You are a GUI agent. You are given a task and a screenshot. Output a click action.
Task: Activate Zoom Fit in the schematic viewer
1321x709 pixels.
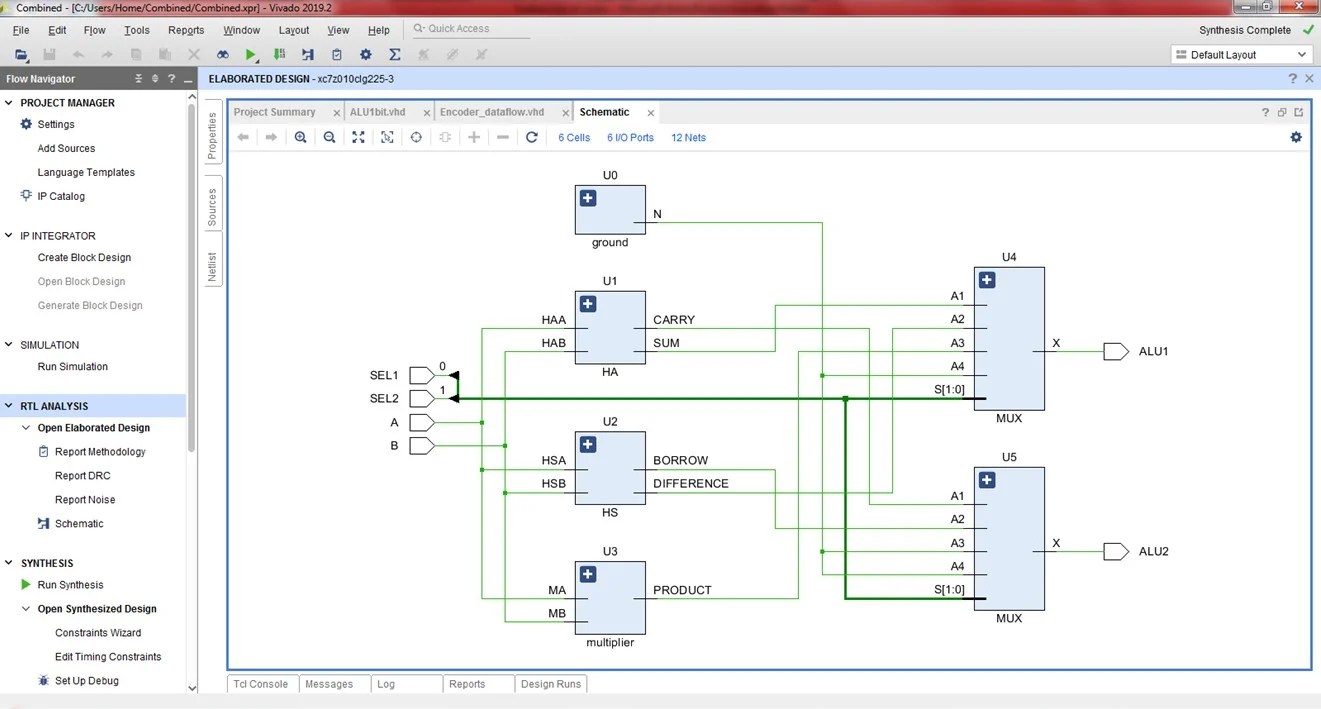[x=358, y=137]
